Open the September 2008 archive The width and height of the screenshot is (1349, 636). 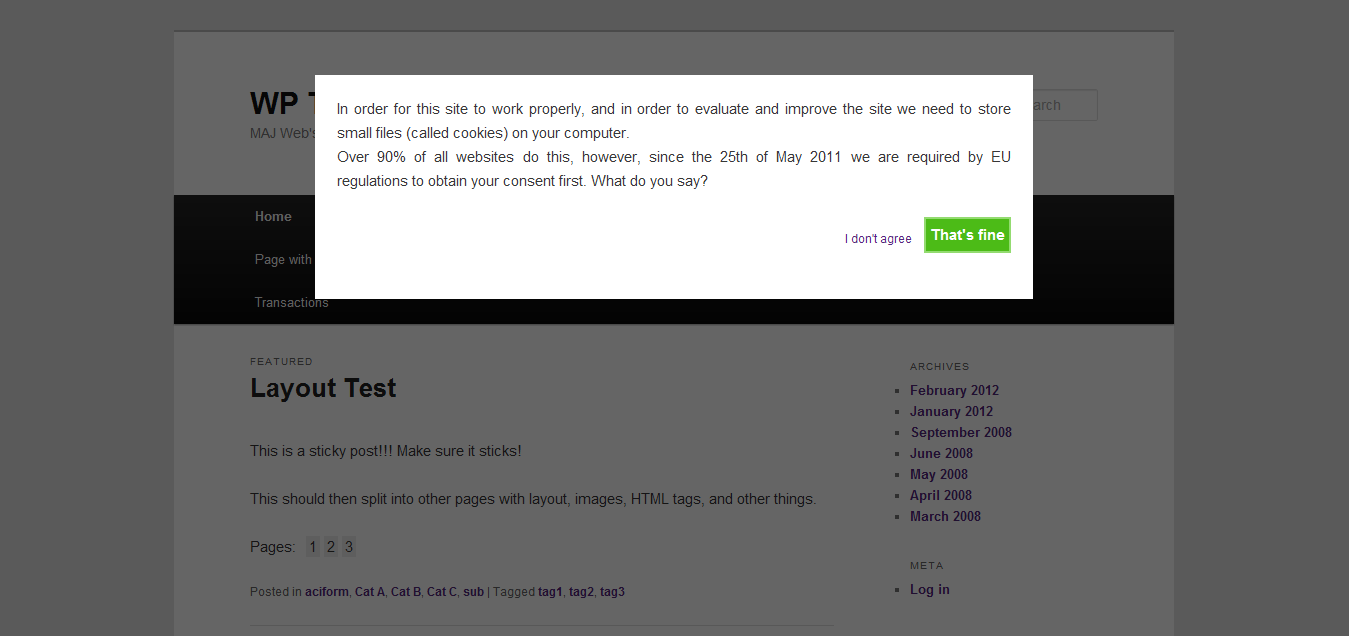(x=961, y=432)
